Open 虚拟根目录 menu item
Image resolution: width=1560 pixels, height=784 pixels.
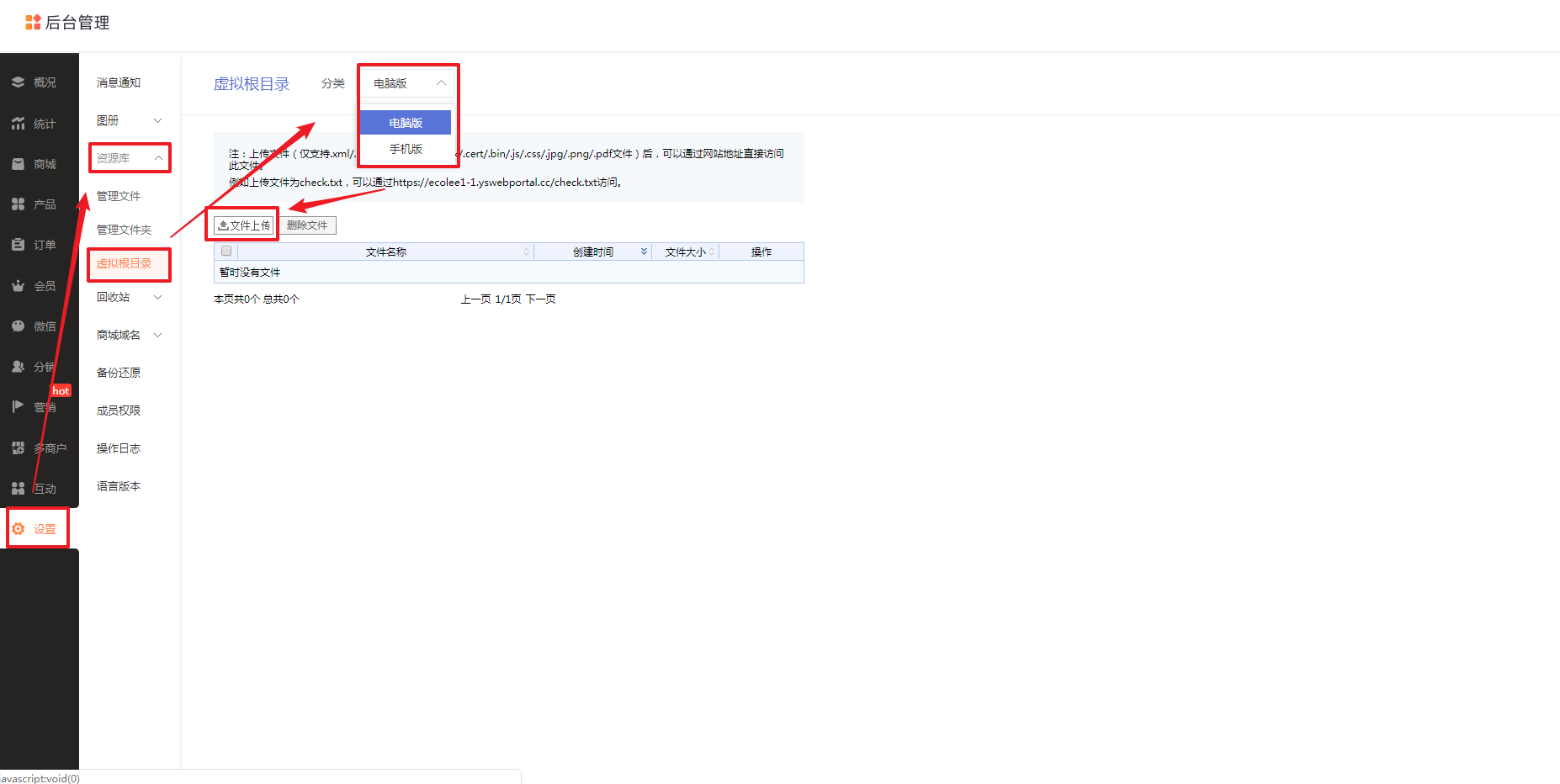click(124, 263)
